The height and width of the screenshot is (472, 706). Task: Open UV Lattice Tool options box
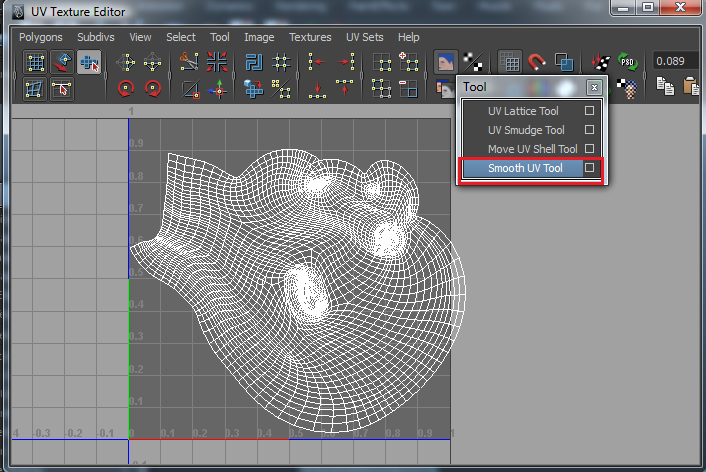(x=590, y=111)
